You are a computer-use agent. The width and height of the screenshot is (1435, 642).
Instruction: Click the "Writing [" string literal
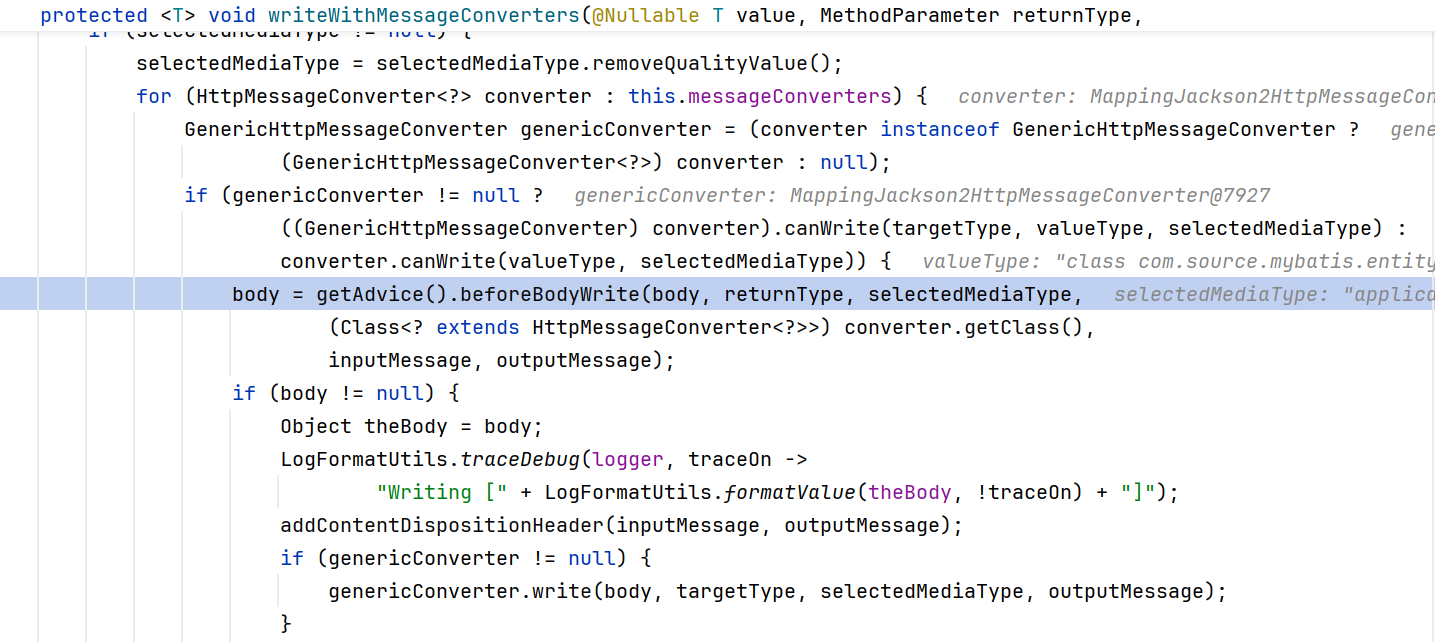pos(442,492)
